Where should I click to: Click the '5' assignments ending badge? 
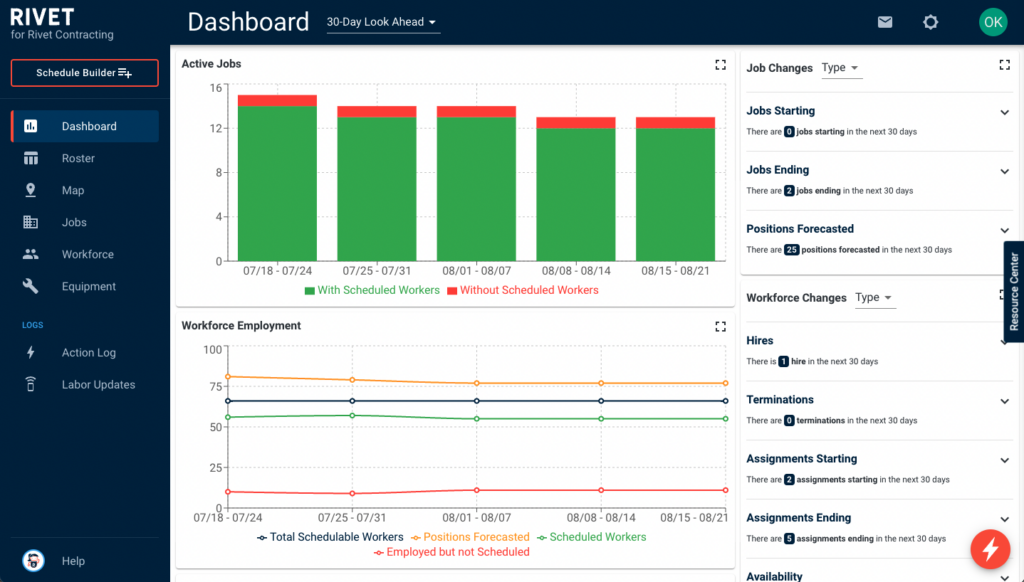click(x=789, y=539)
